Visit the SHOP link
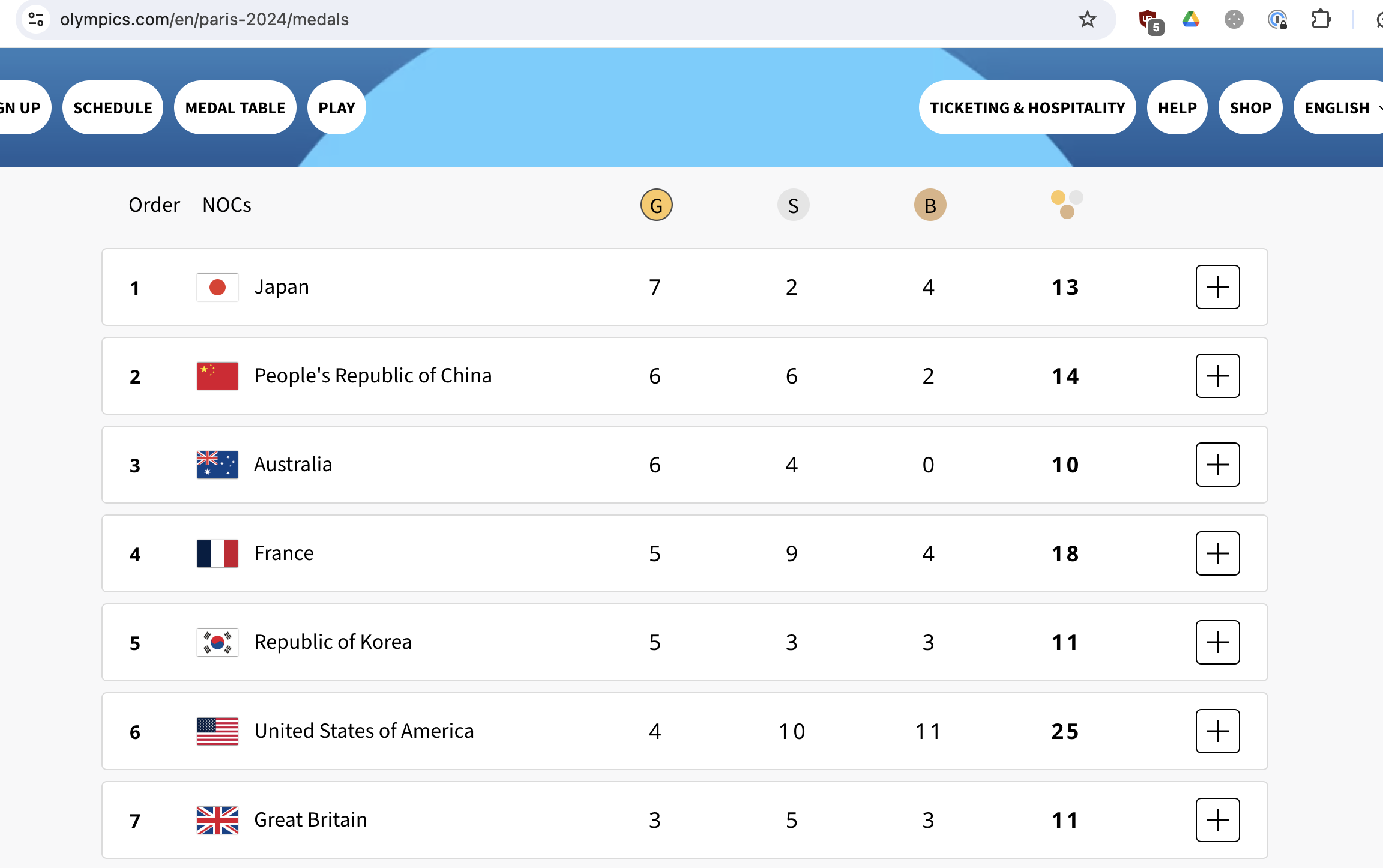 click(x=1250, y=108)
